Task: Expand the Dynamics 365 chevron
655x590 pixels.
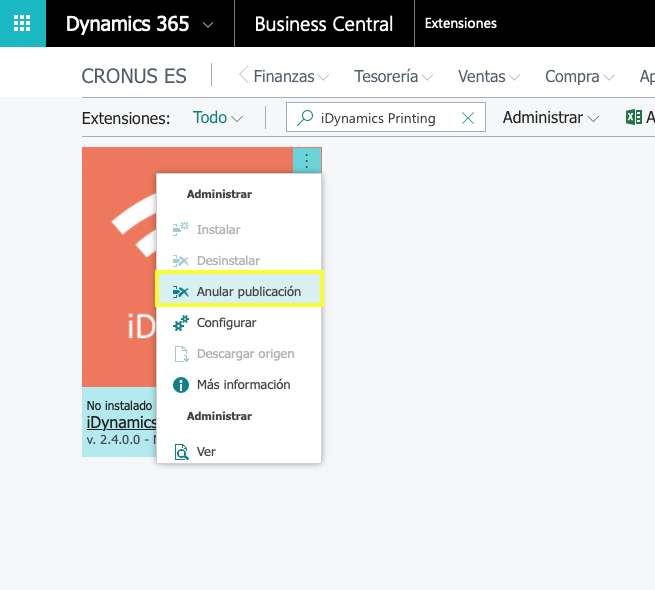Action: coord(208,25)
